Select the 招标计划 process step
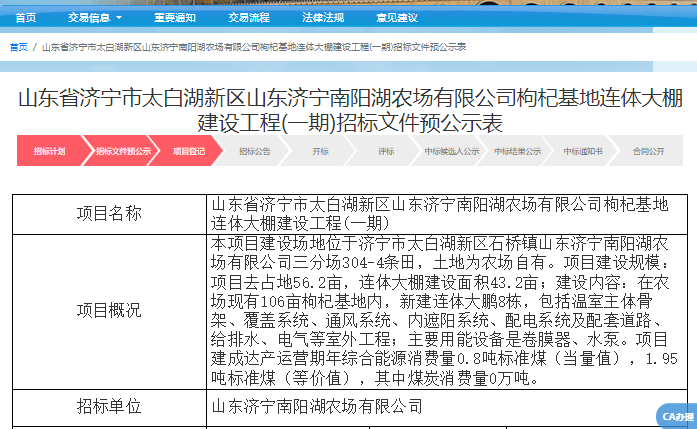The height and width of the screenshot is (429, 697). (x=50, y=151)
